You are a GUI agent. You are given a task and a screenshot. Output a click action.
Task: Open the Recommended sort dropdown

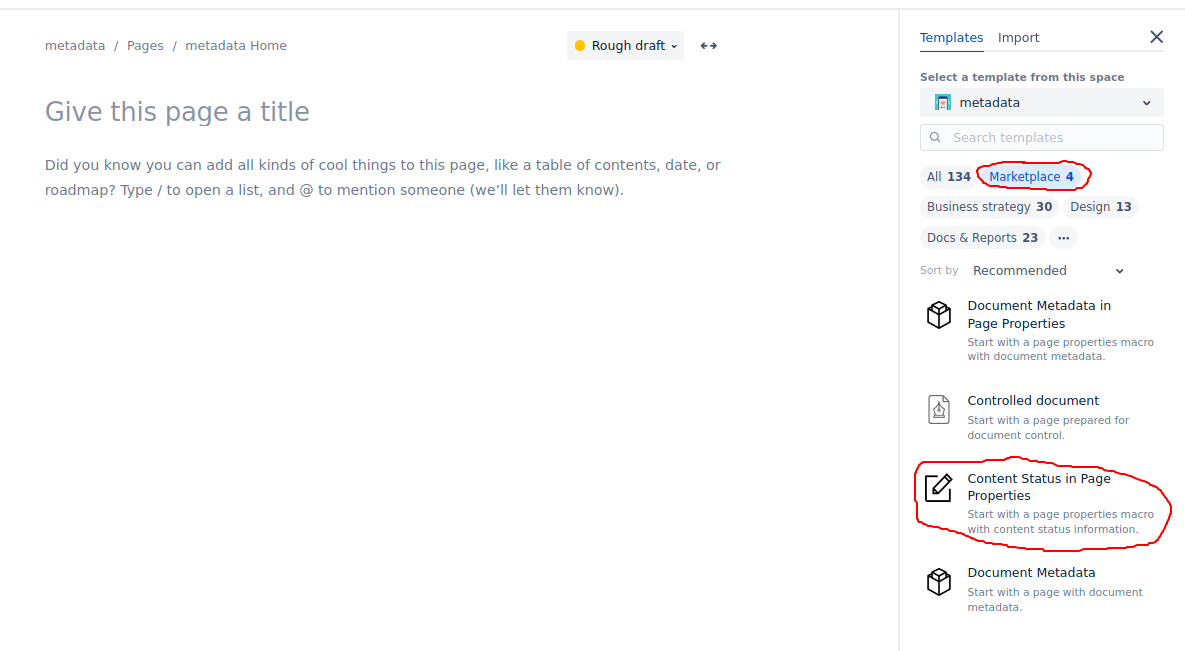tap(1045, 270)
